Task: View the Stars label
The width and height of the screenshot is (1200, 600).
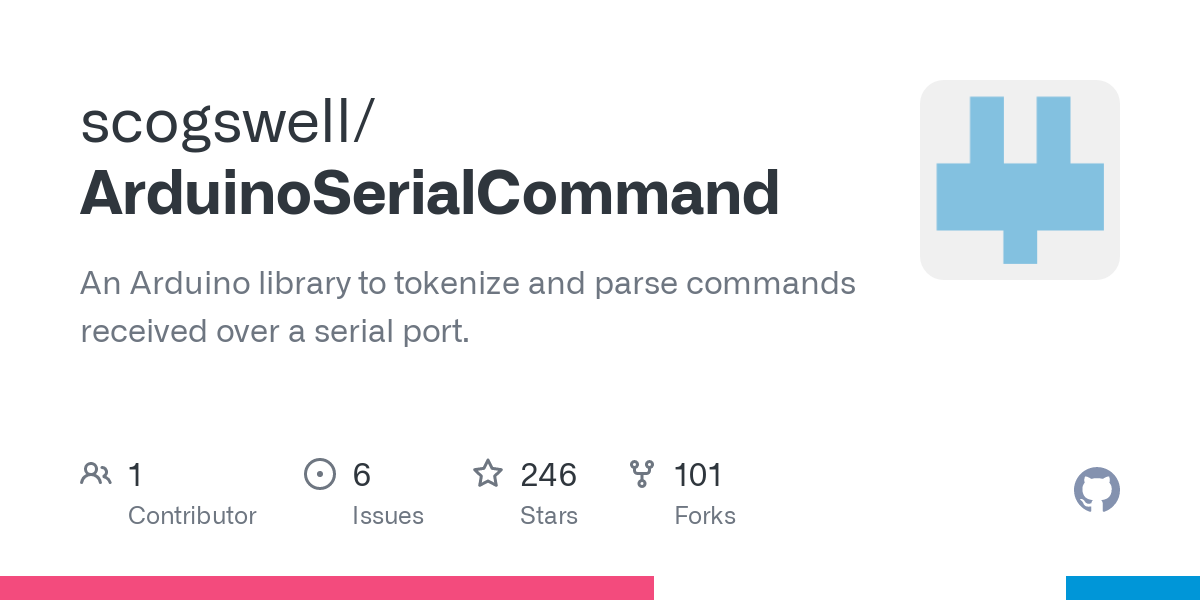Action: pos(548,516)
